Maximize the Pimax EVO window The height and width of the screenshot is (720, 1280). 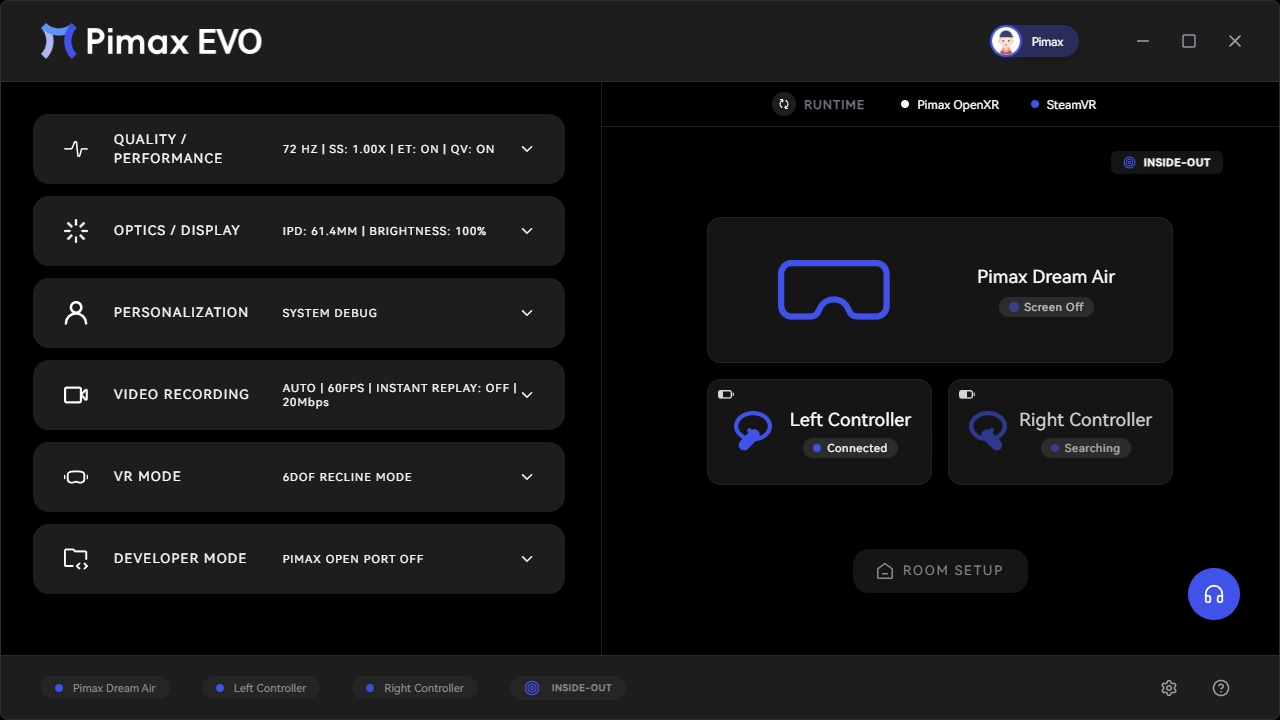point(1189,41)
